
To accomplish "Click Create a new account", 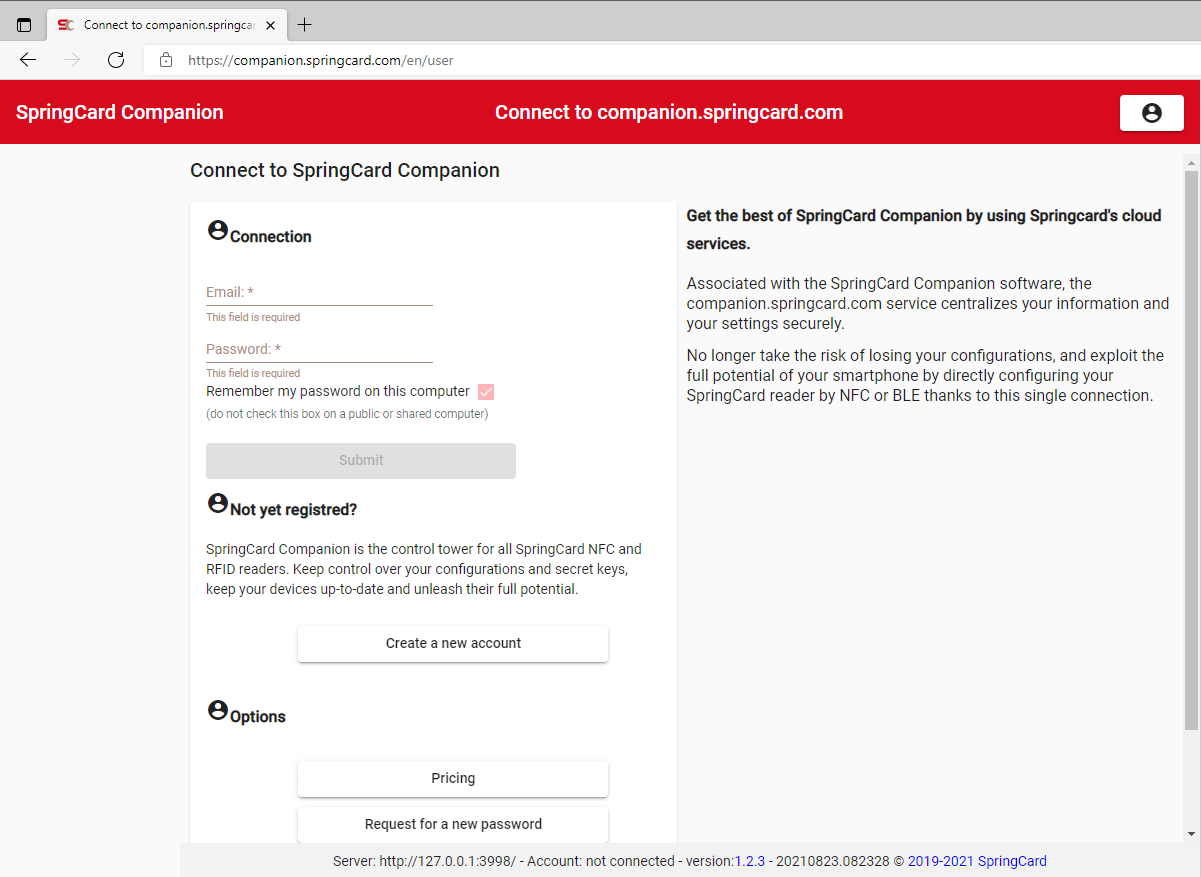I will tap(452, 643).
